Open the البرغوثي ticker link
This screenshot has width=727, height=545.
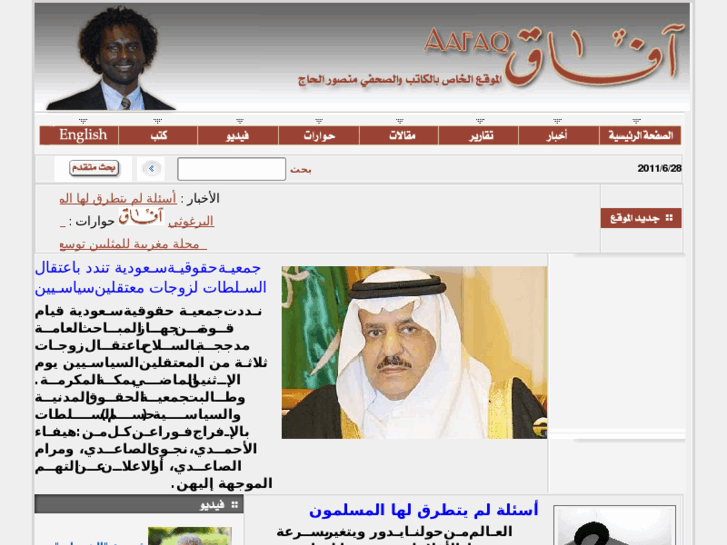point(191,222)
